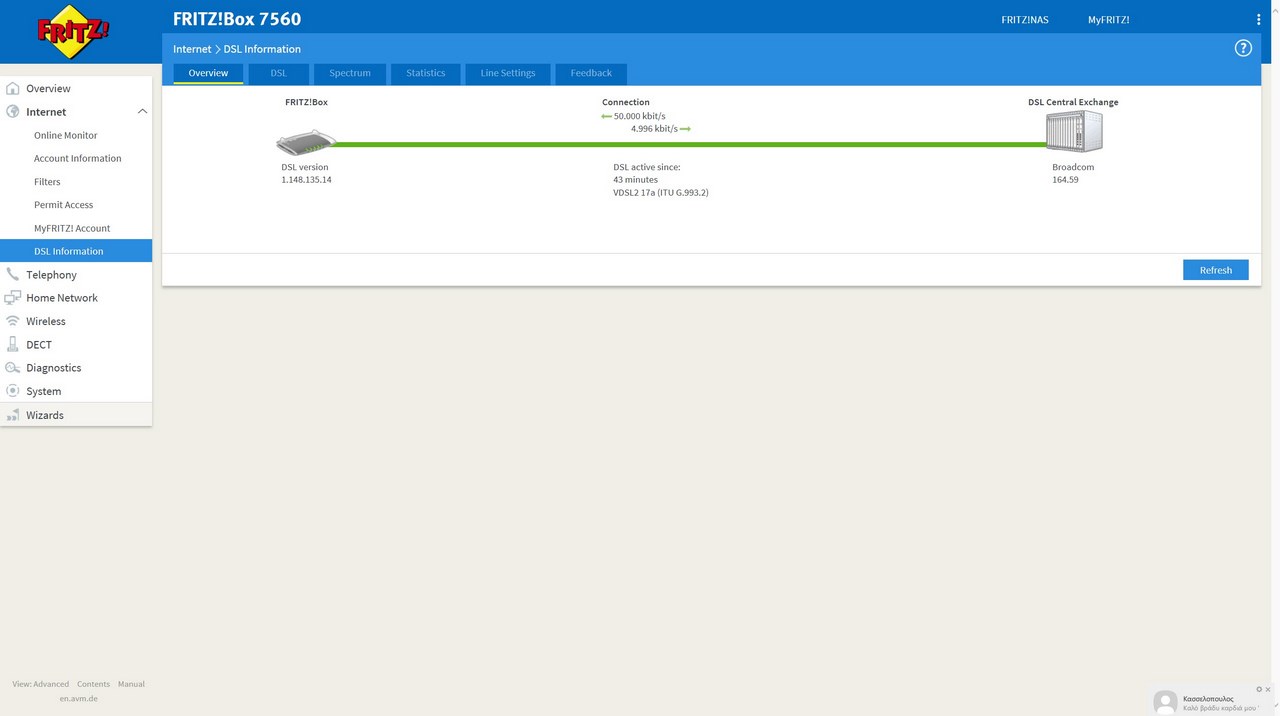Click the 4.996 kbit/s upstream value
Viewport: 1280px width, 716px height.
[654, 128]
